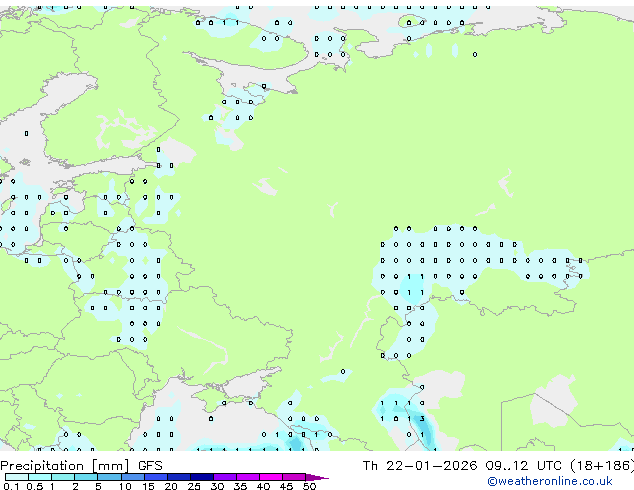
Task: Select the 40–45 mm legend color swatch
Action: coord(271,477)
